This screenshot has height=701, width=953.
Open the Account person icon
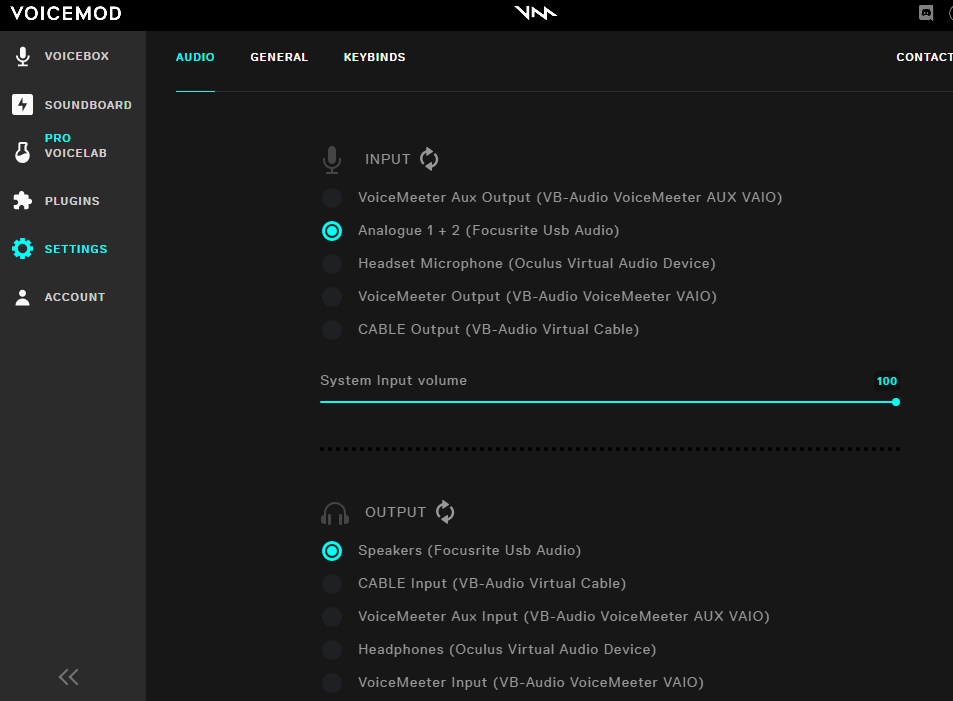(x=22, y=297)
